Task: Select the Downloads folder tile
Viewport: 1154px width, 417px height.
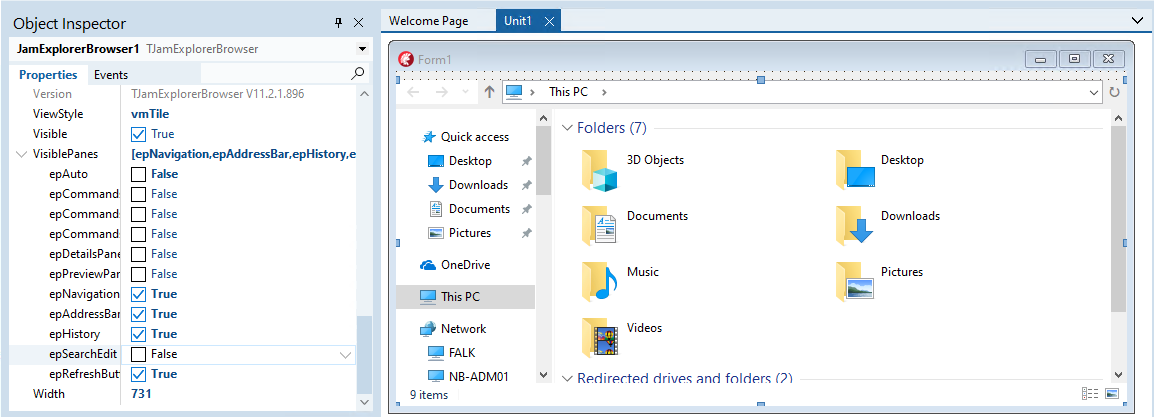Action: 889,224
